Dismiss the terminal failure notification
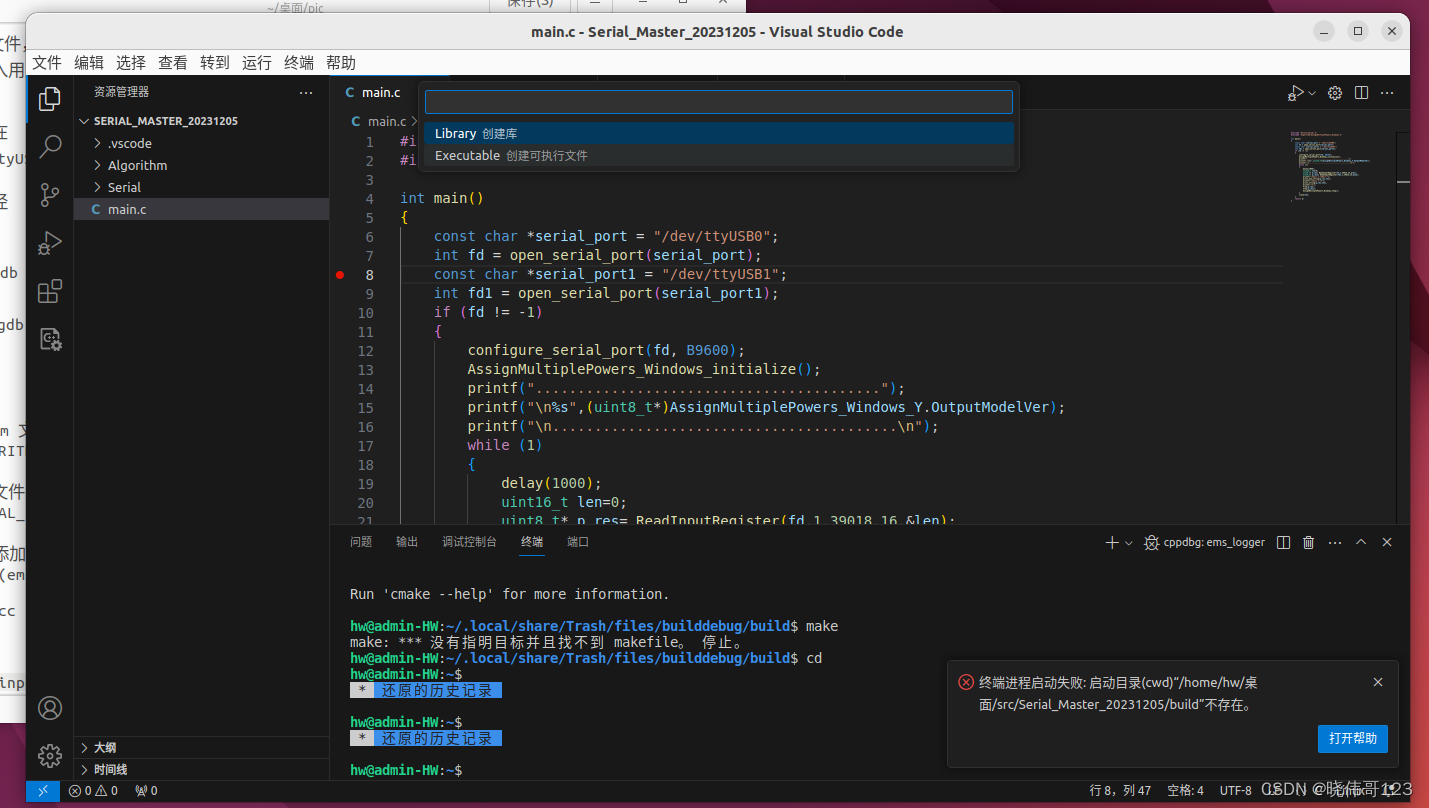 [x=1378, y=682]
